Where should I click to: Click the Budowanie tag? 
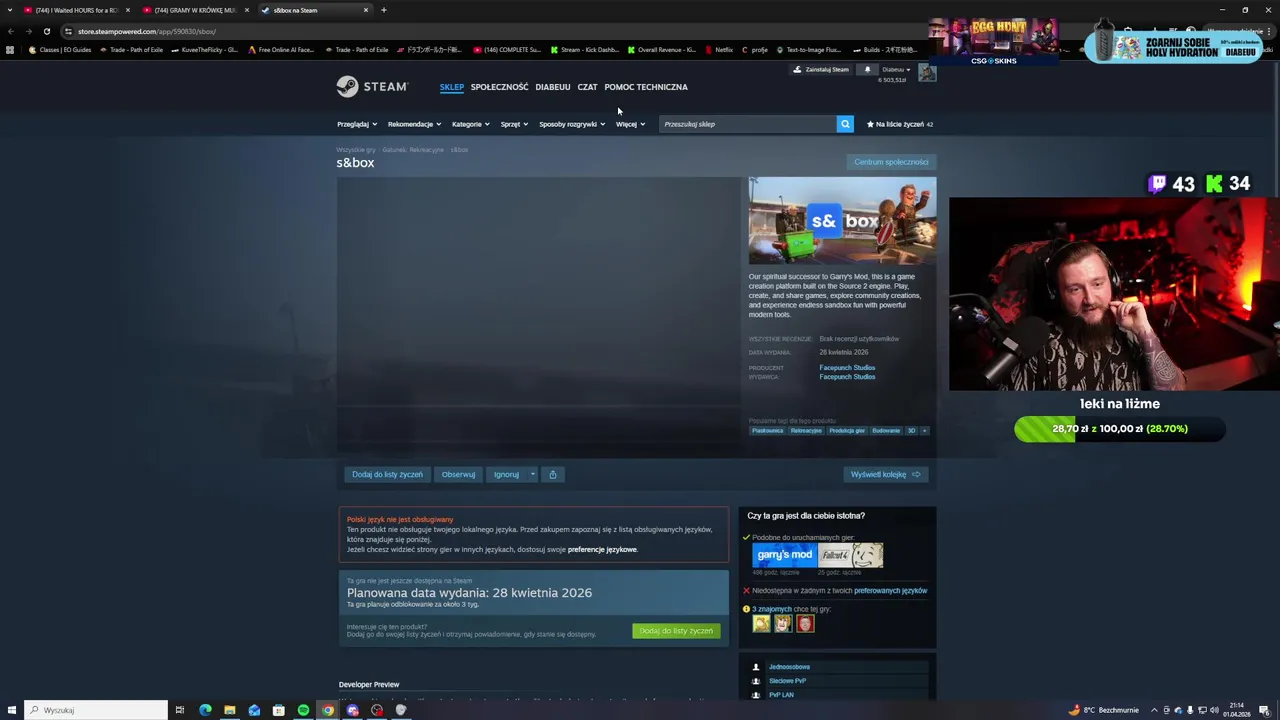tap(886, 430)
